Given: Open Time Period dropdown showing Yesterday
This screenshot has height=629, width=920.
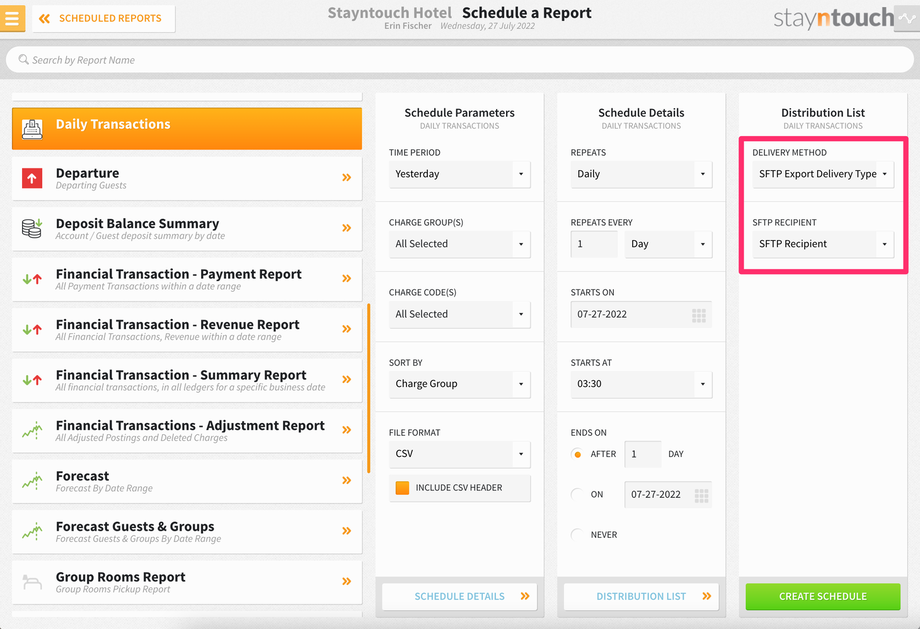Looking at the screenshot, I should click(459, 174).
